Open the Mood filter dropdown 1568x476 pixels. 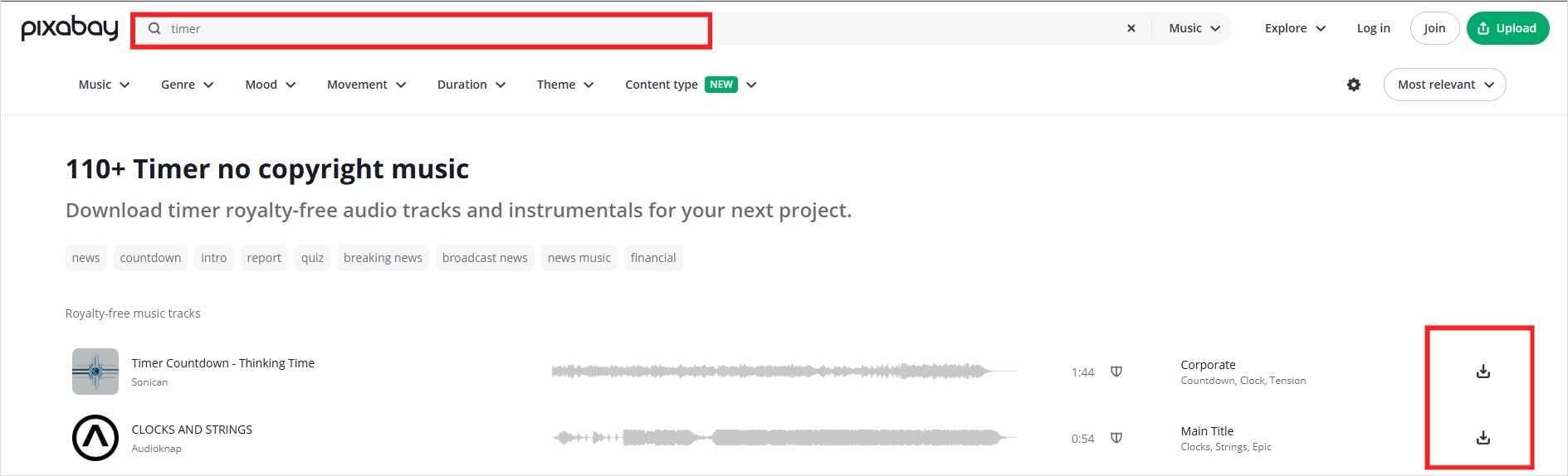(x=271, y=85)
